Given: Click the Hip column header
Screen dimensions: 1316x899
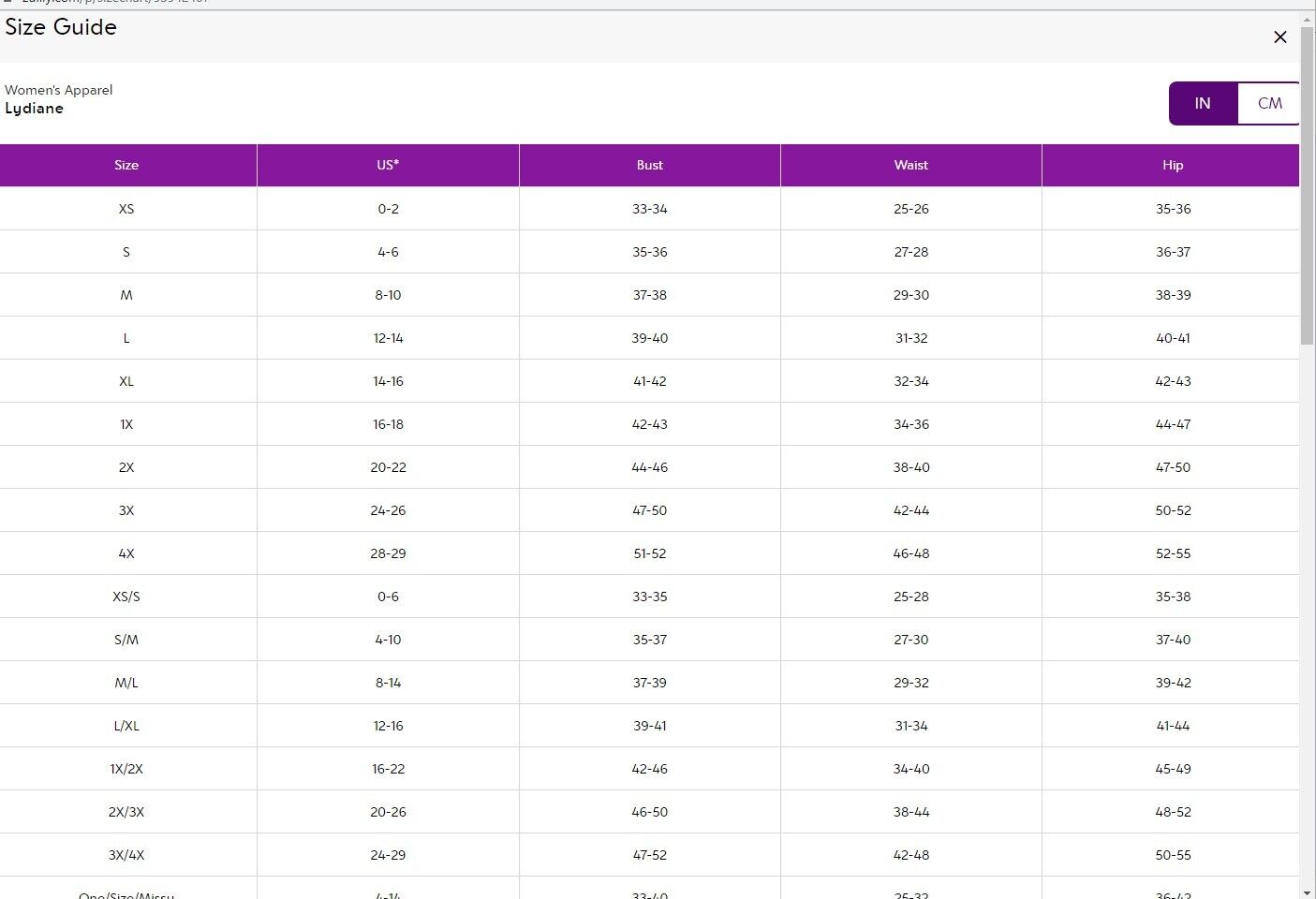Looking at the screenshot, I should click(x=1172, y=165).
